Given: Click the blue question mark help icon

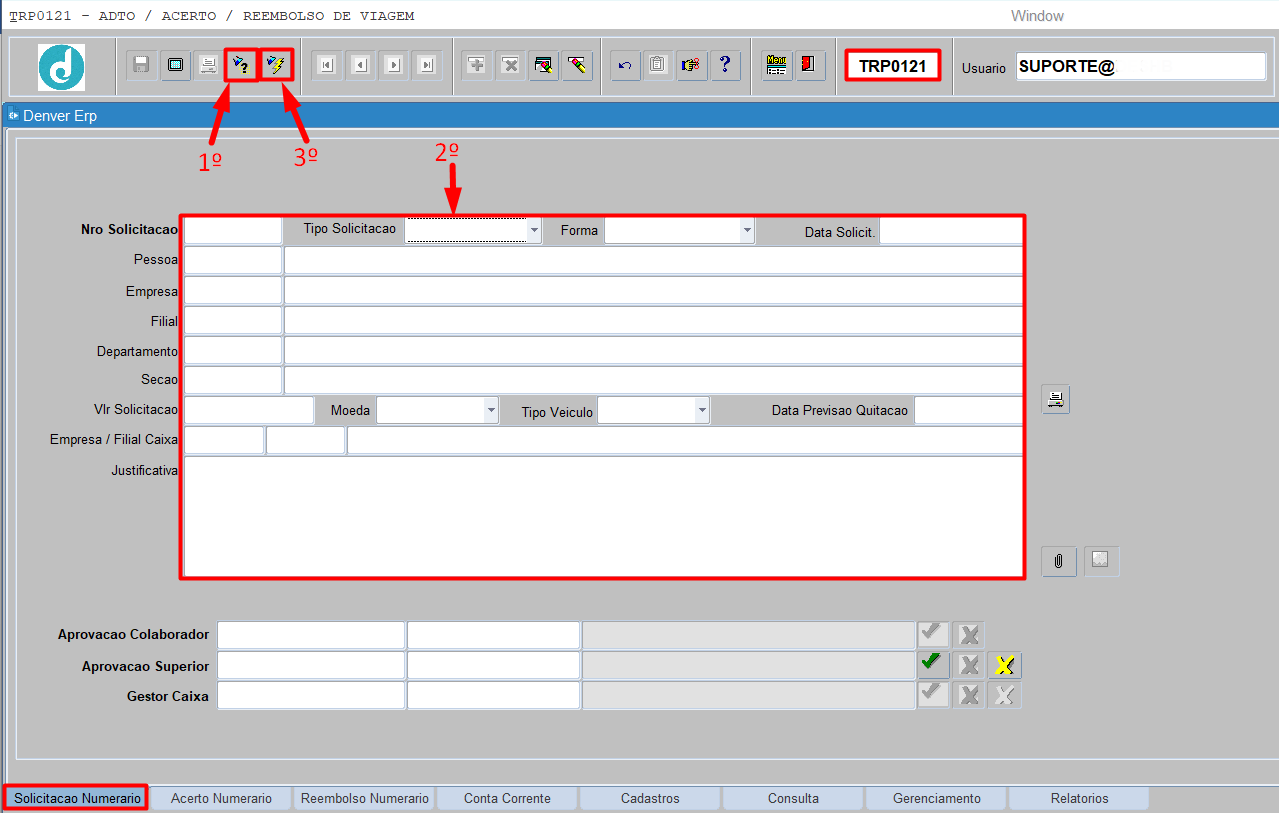Looking at the screenshot, I should tap(725, 65).
